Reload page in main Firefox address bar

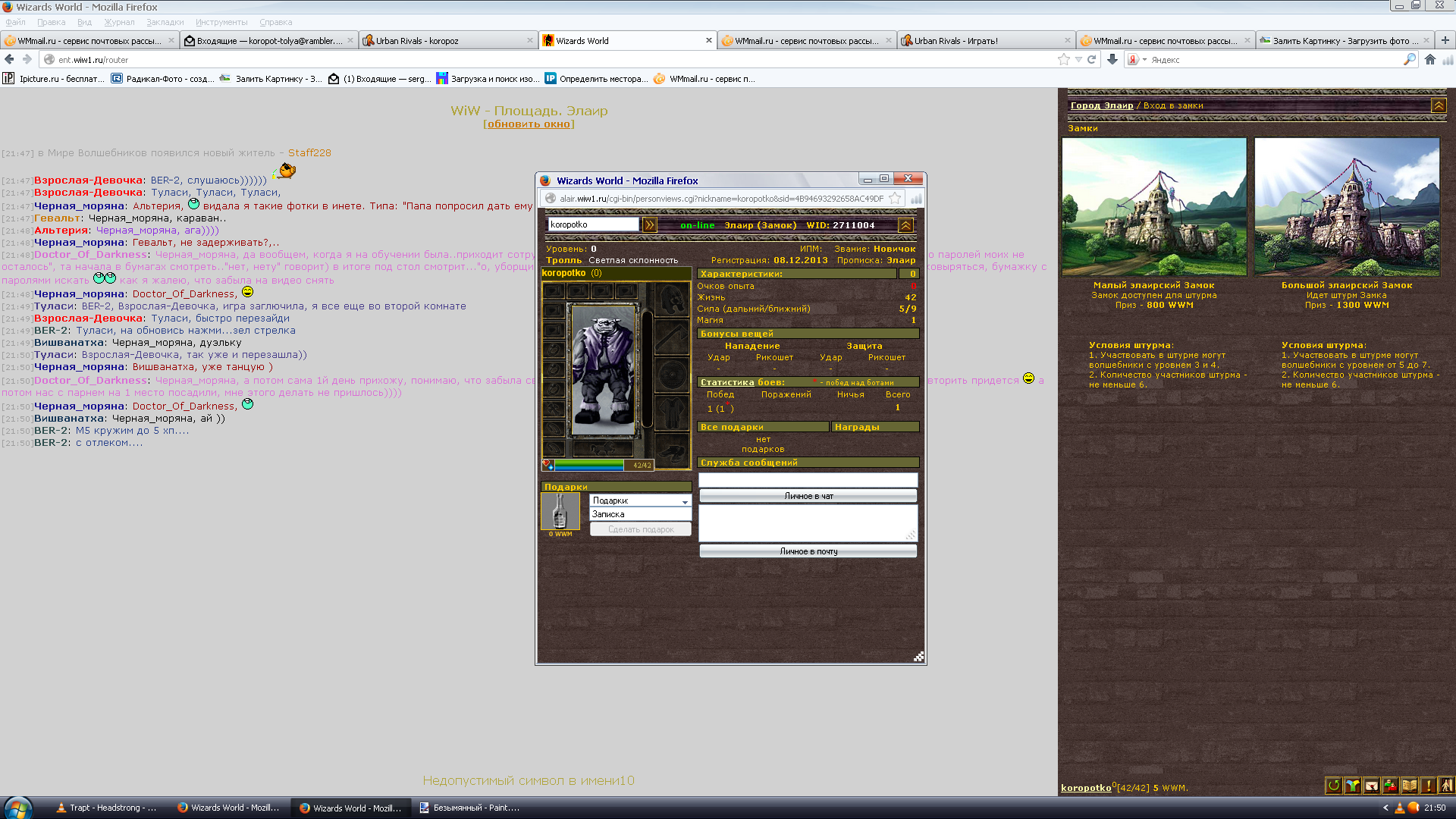(x=1092, y=59)
